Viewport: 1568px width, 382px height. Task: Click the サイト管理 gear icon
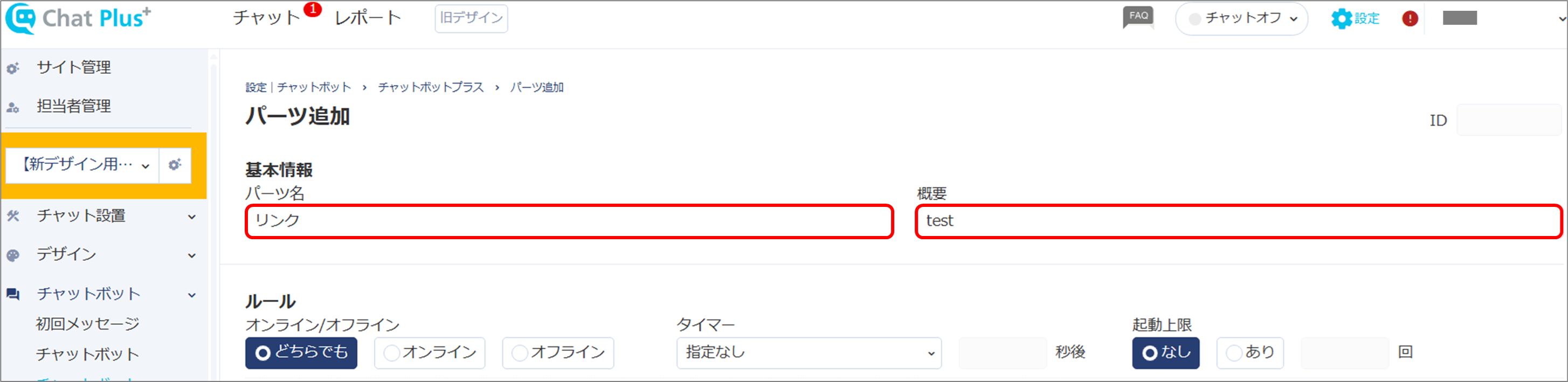coord(13,68)
